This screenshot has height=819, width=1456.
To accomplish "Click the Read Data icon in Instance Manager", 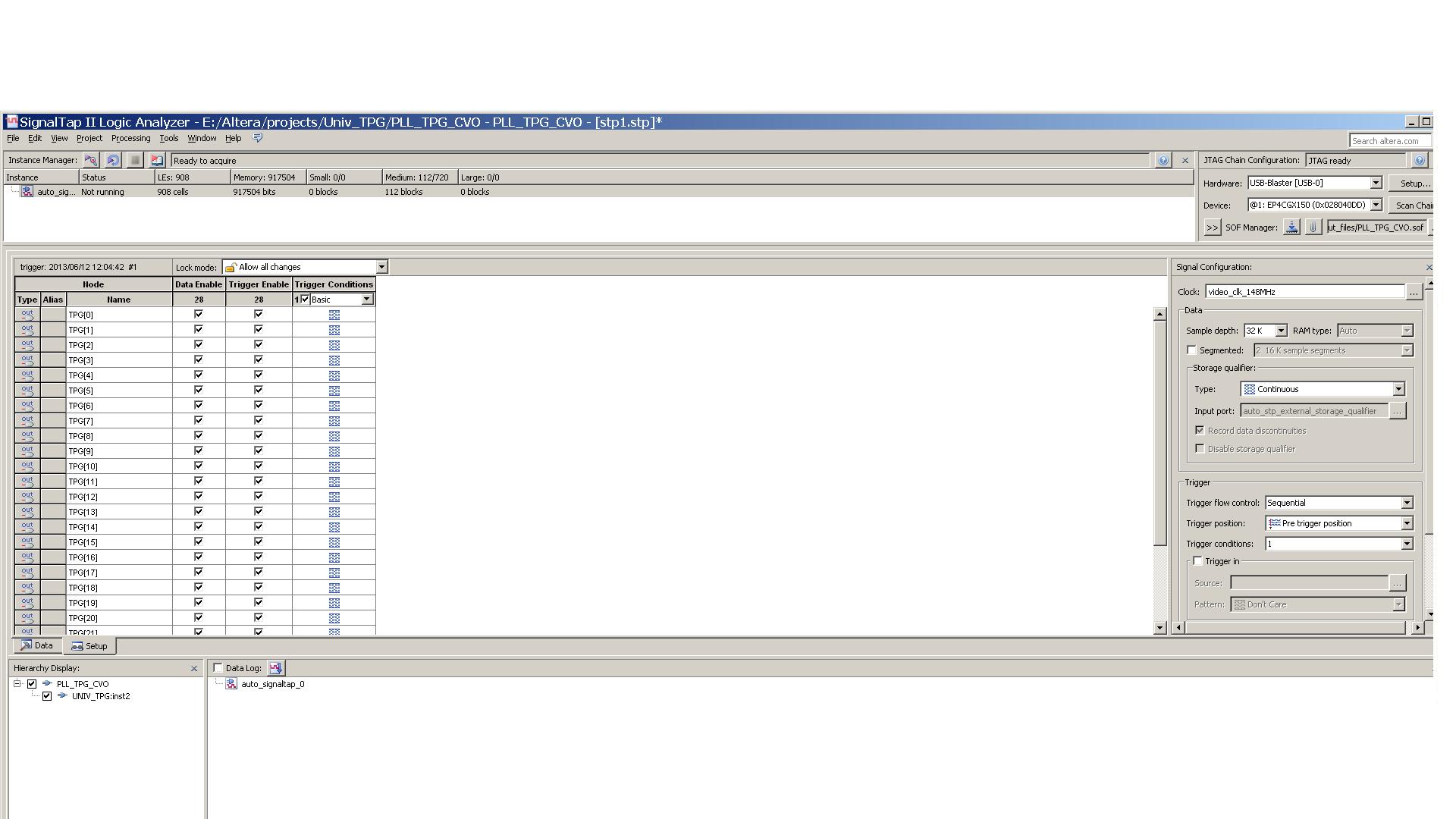I will coord(157,160).
